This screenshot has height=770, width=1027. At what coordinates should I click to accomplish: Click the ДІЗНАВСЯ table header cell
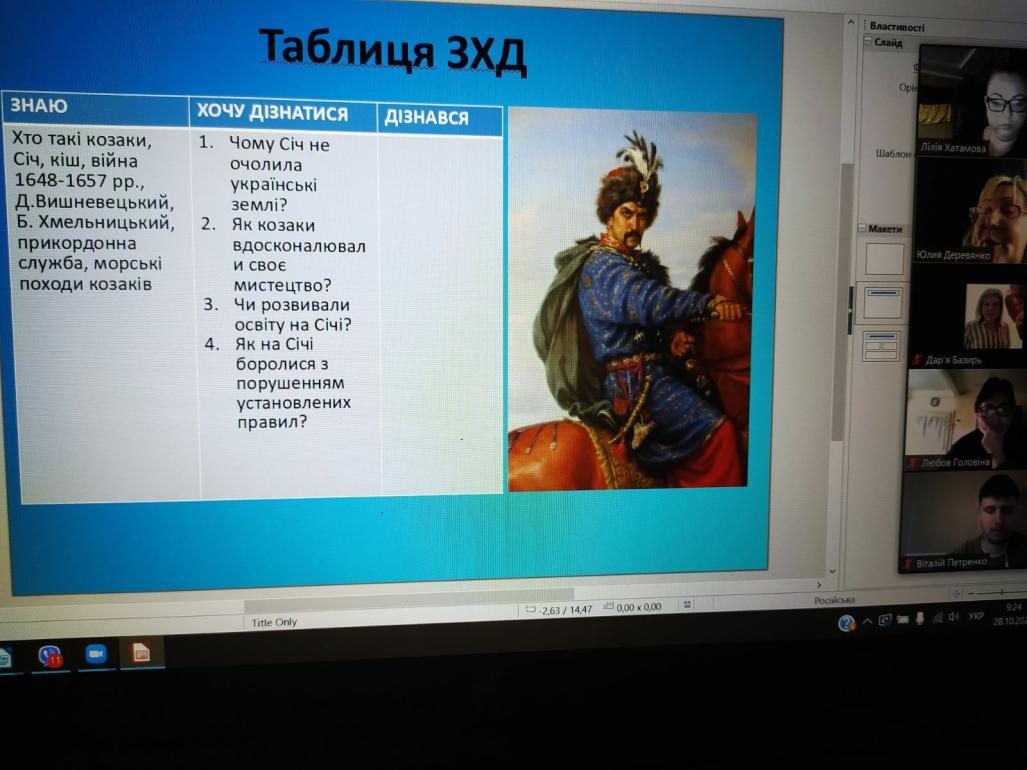[439, 119]
